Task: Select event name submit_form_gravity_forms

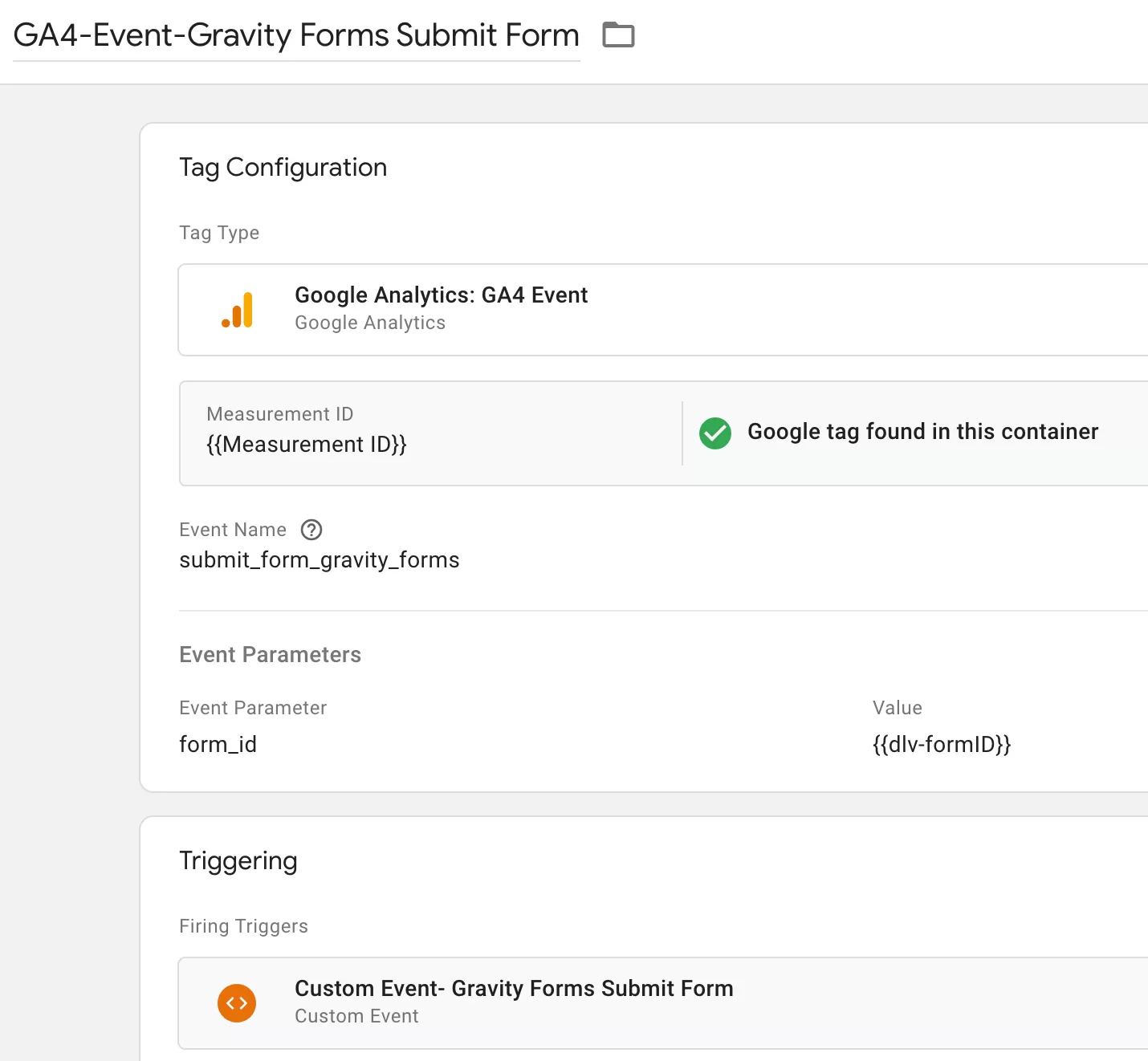Action: [x=320, y=560]
